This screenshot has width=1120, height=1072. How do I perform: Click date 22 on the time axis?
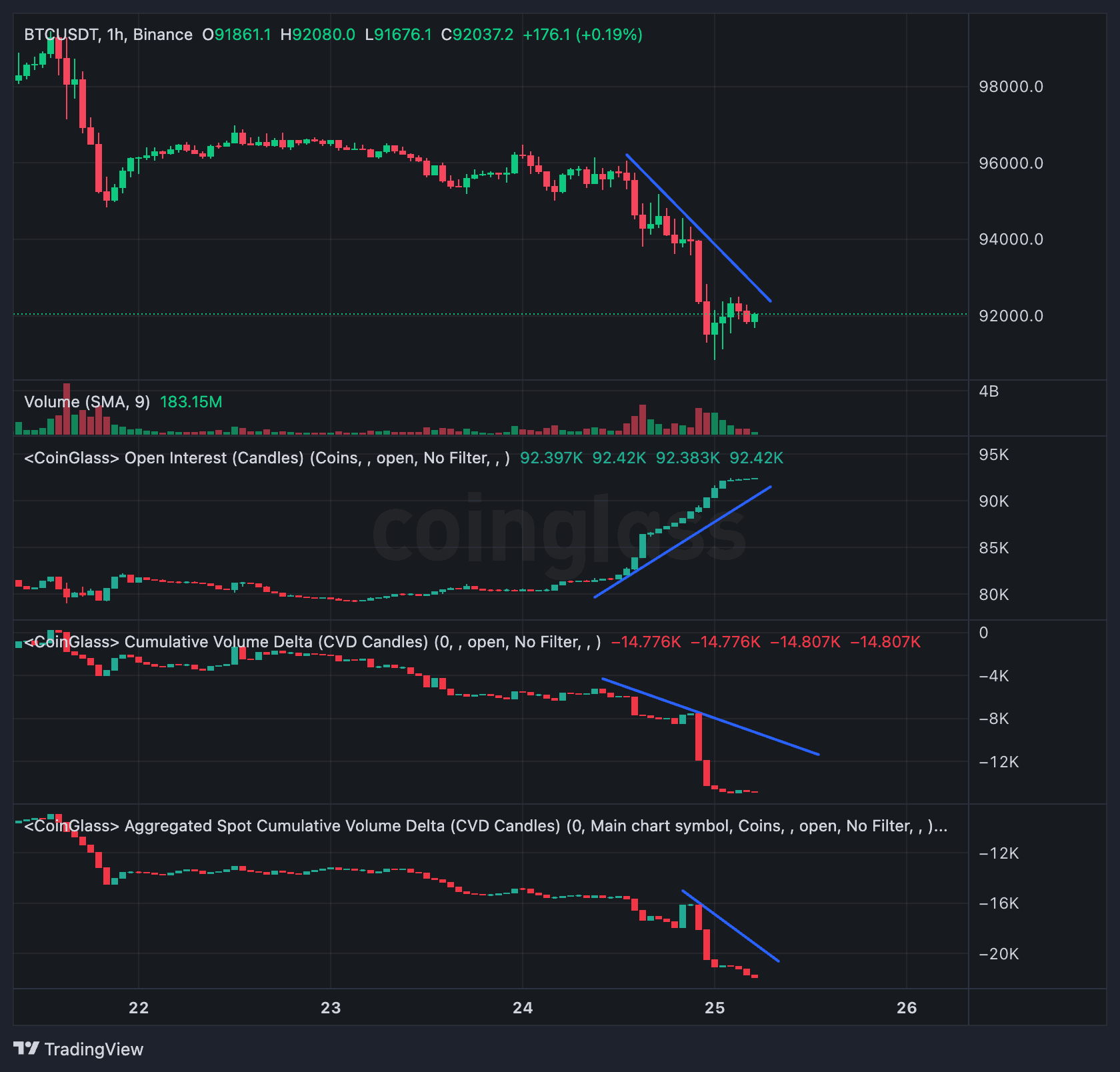coord(139,1007)
